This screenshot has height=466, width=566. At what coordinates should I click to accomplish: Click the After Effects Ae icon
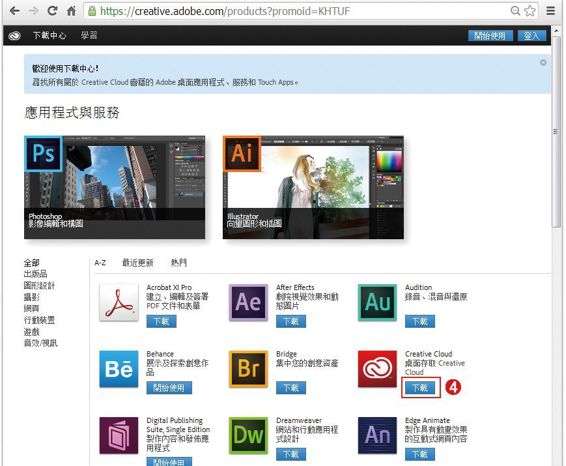point(248,302)
